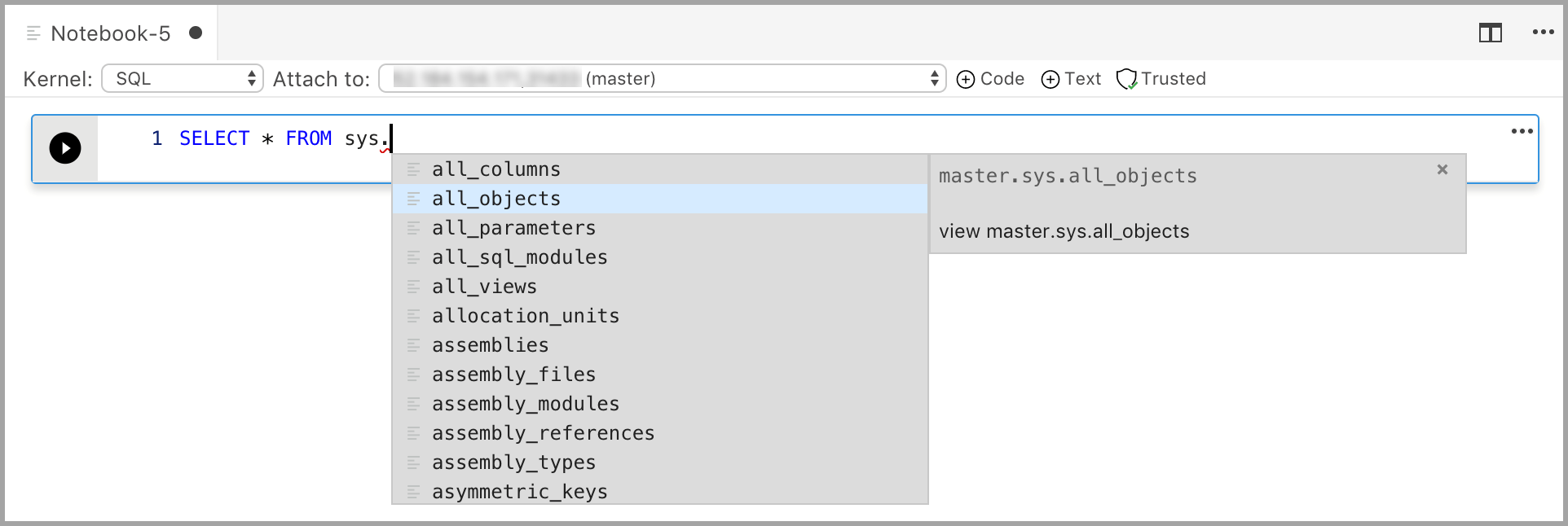Run the SQL cell with play button
Viewport: 1568px width, 526px height.
tap(65, 148)
